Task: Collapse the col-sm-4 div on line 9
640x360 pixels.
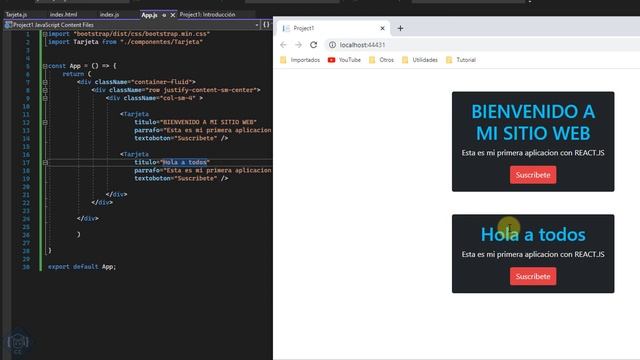Action: [45, 98]
